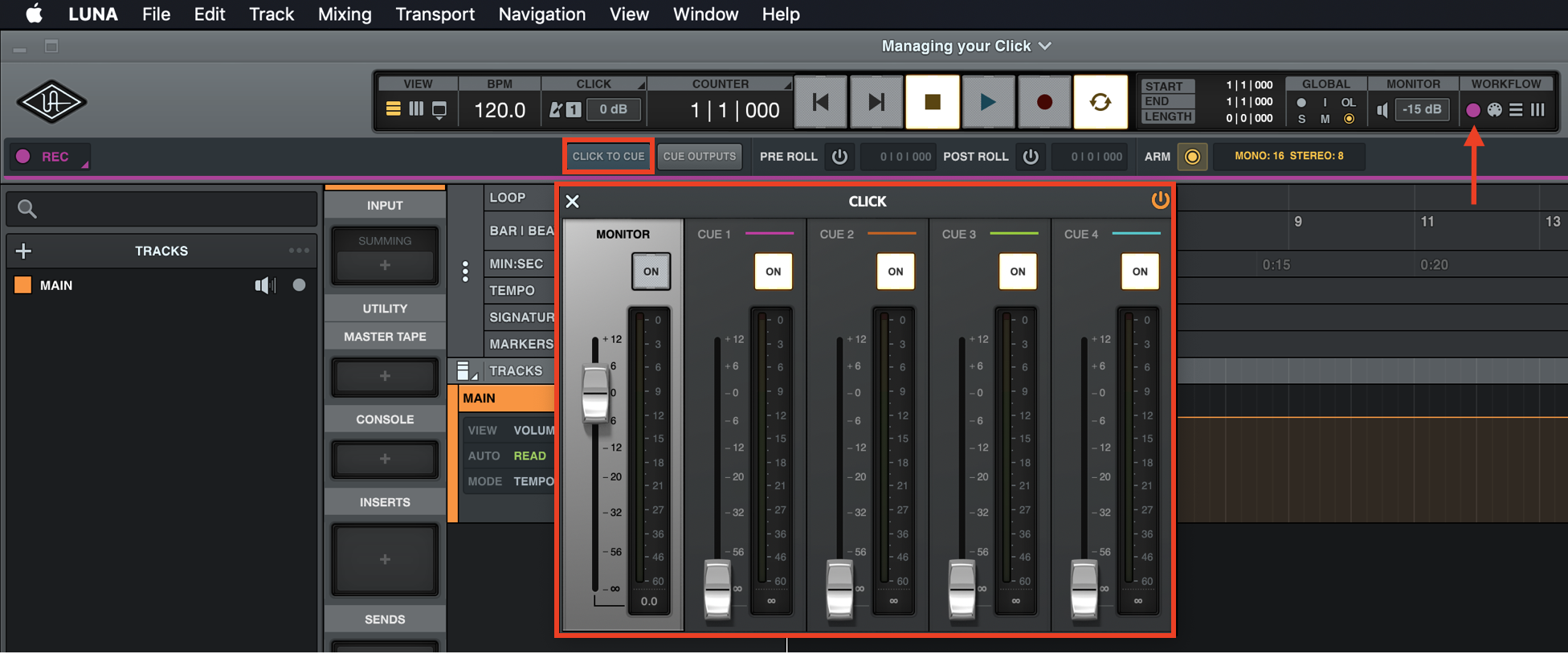Select the MIDI workflow icon
The image size is (1568, 654).
1494,109
